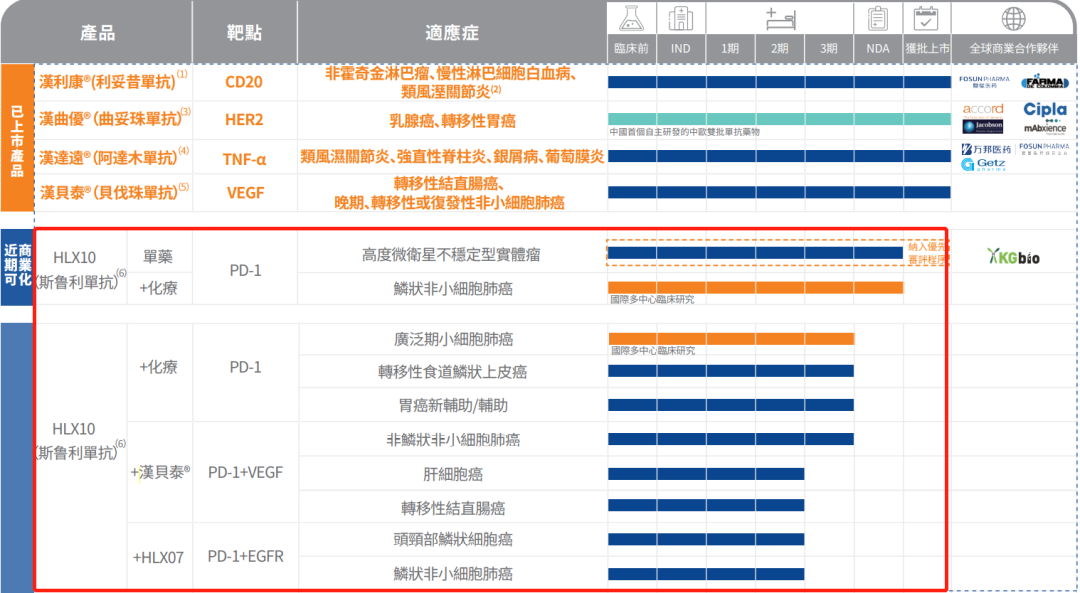Click the hospital building icon above IND
The height and width of the screenshot is (593, 1080).
[x=681, y=19]
